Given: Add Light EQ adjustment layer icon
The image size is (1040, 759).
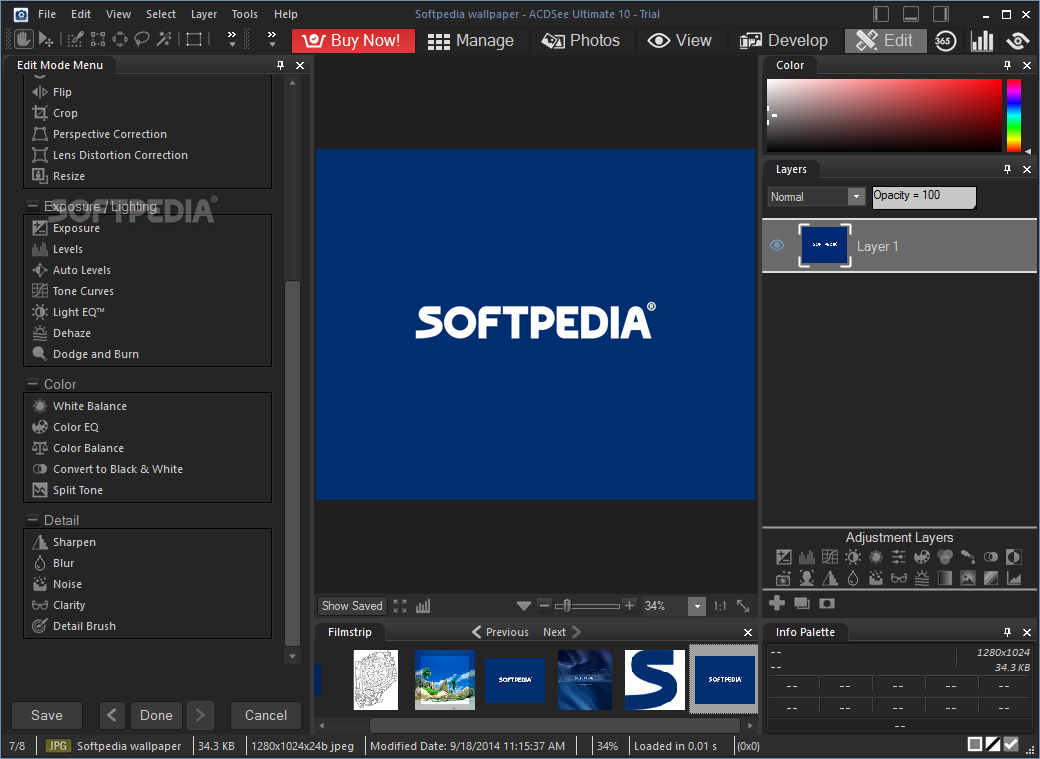Looking at the screenshot, I should pos(853,557).
